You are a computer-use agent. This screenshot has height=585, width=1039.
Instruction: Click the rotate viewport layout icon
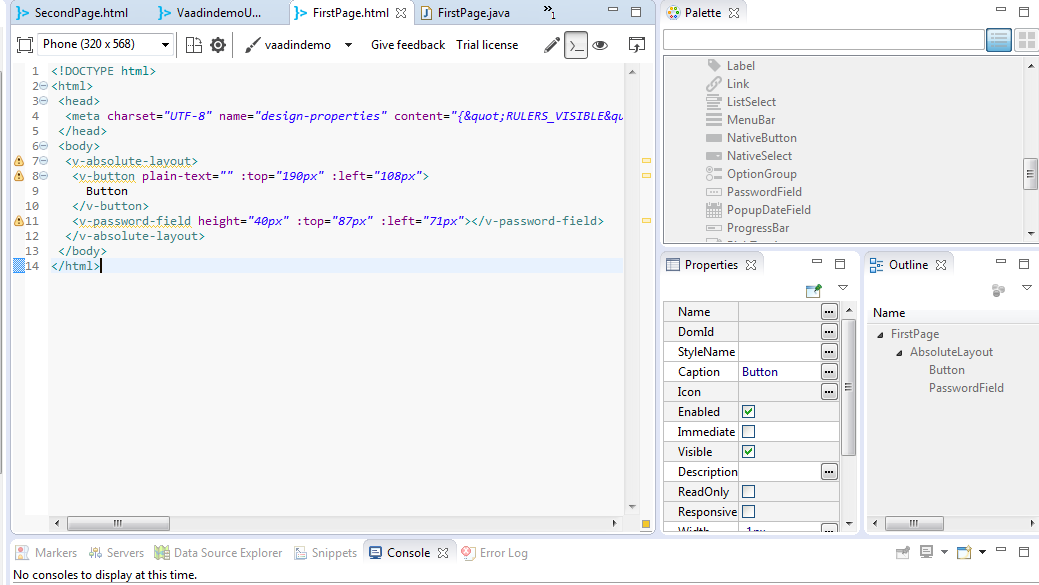194,45
